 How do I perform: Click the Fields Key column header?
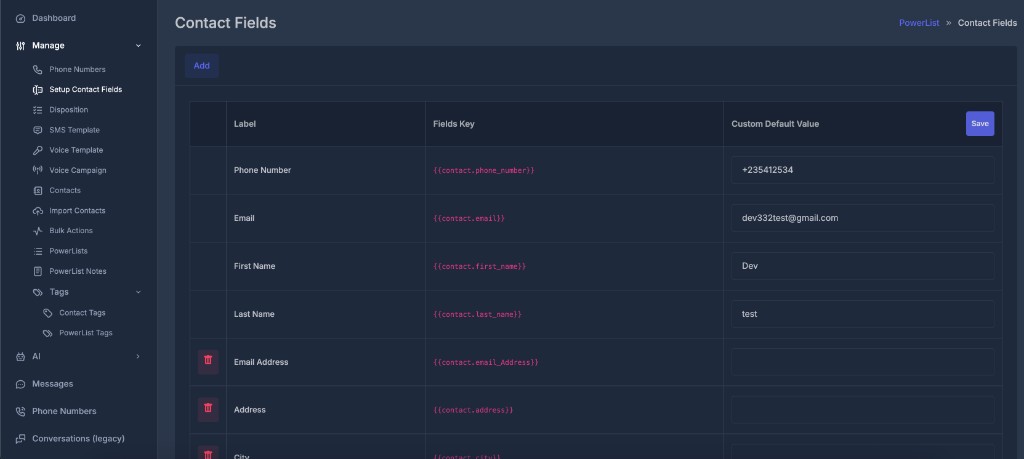pyautogui.click(x=454, y=124)
